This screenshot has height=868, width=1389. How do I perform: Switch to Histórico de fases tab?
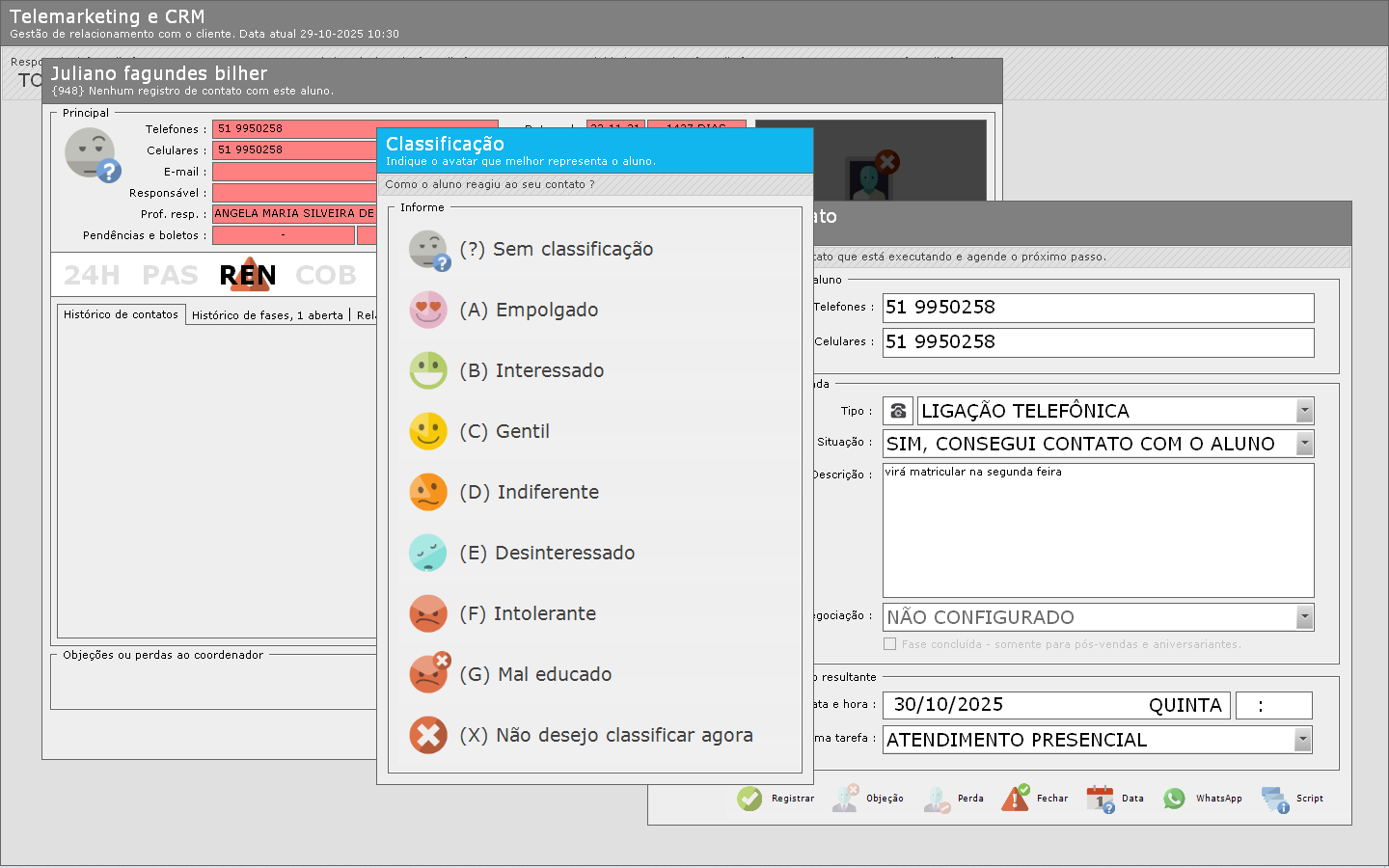(x=267, y=315)
